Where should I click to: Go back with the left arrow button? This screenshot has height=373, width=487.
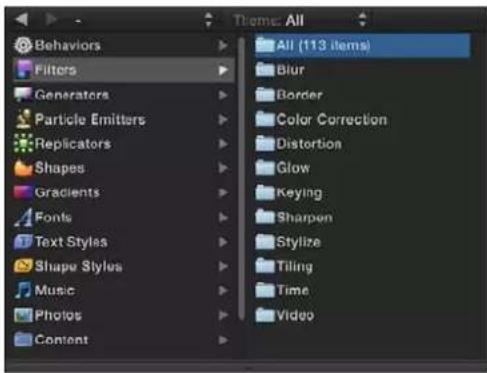(x=22, y=20)
